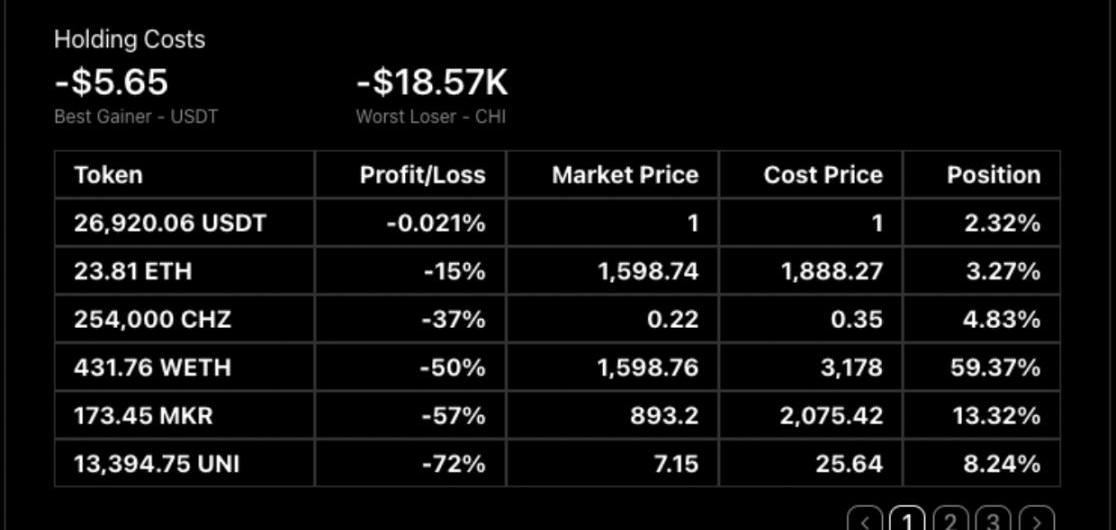Click the Market Price column header
Image resolution: width=1116 pixels, height=530 pixels.
(x=625, y=175)
